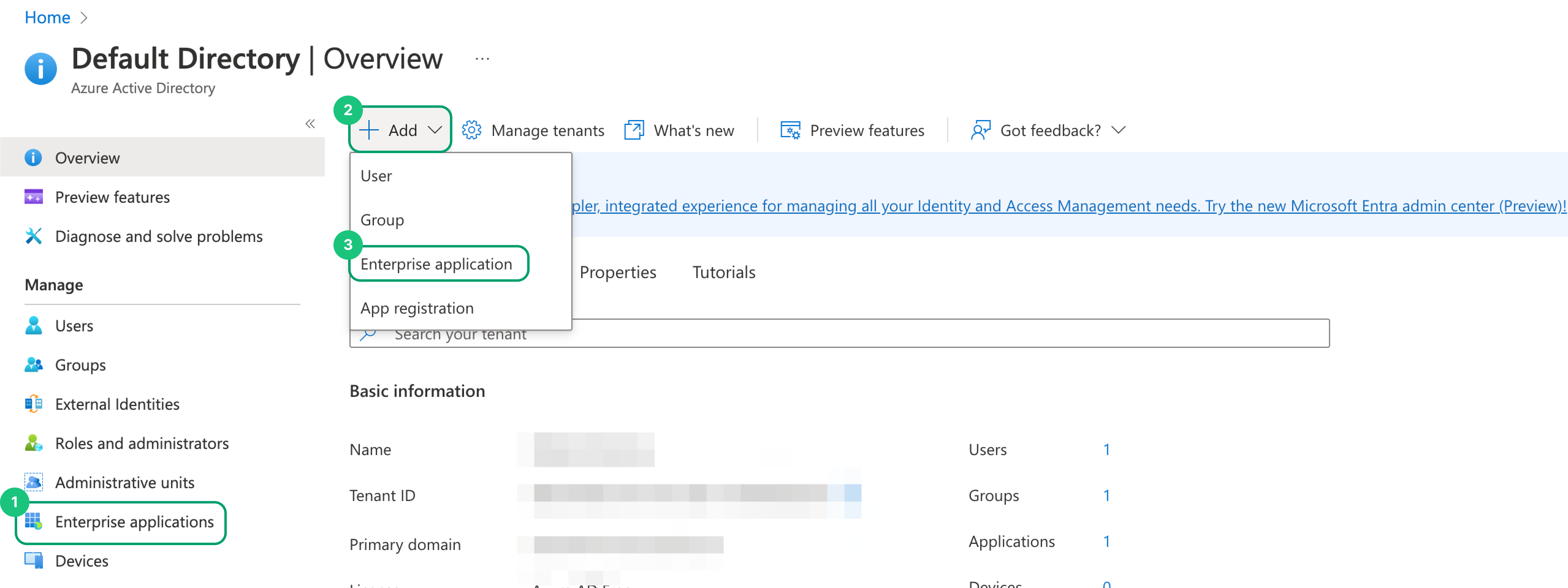This screenshot has height=588, width=1568.
Task: Switch to the Tutorials tab
Action: (x=724, y=272)
